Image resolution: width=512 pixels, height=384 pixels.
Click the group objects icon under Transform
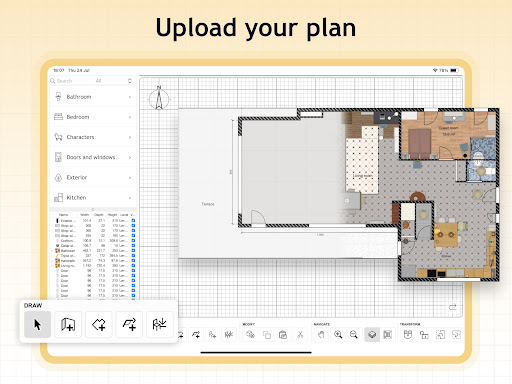point(407,334)
